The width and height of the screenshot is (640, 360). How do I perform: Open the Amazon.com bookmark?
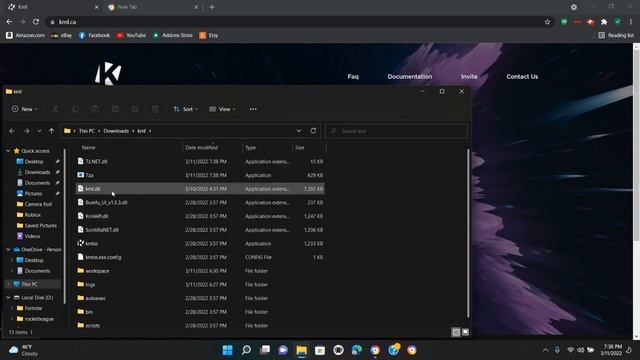tap(25, 36)
